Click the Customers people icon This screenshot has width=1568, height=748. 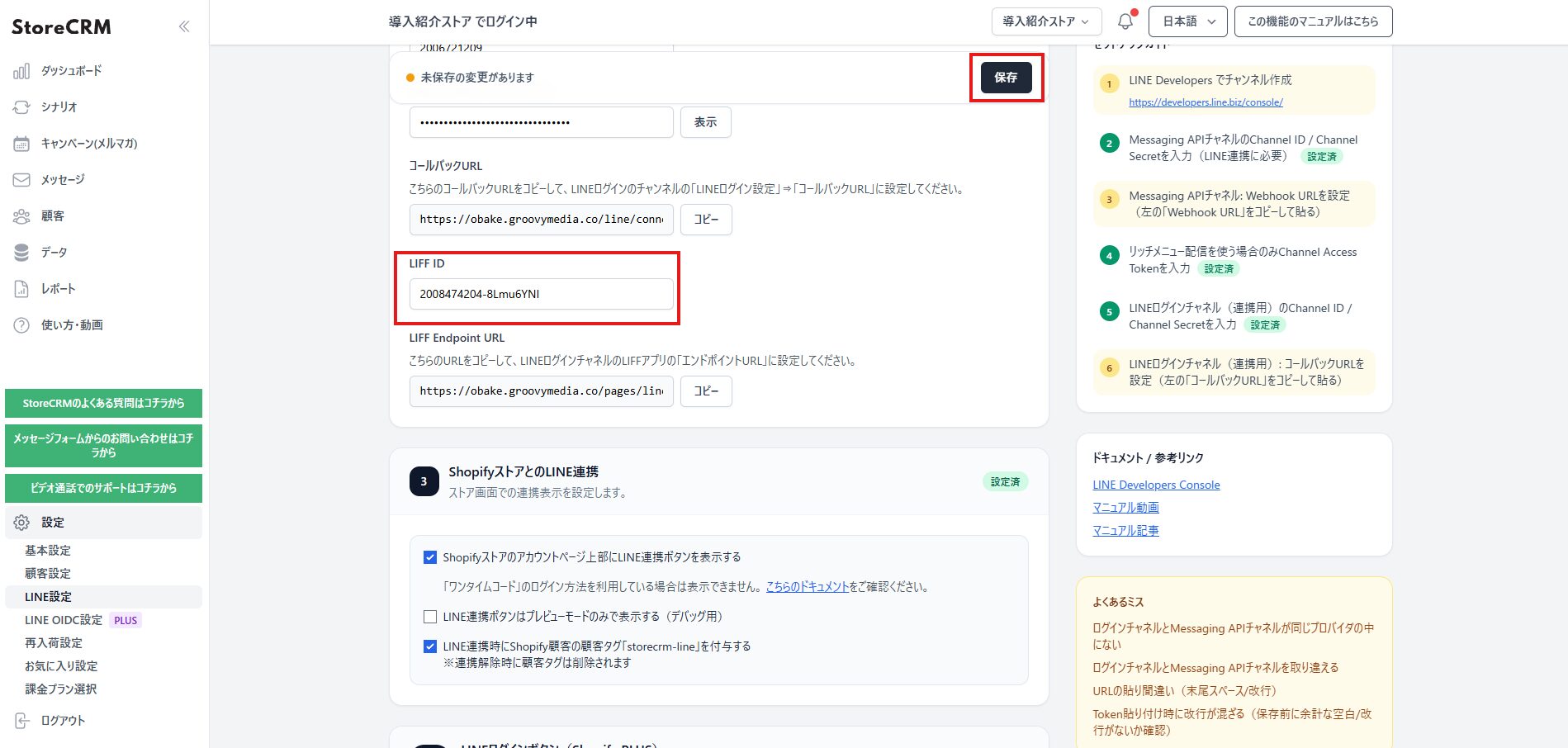coord(21,216)
